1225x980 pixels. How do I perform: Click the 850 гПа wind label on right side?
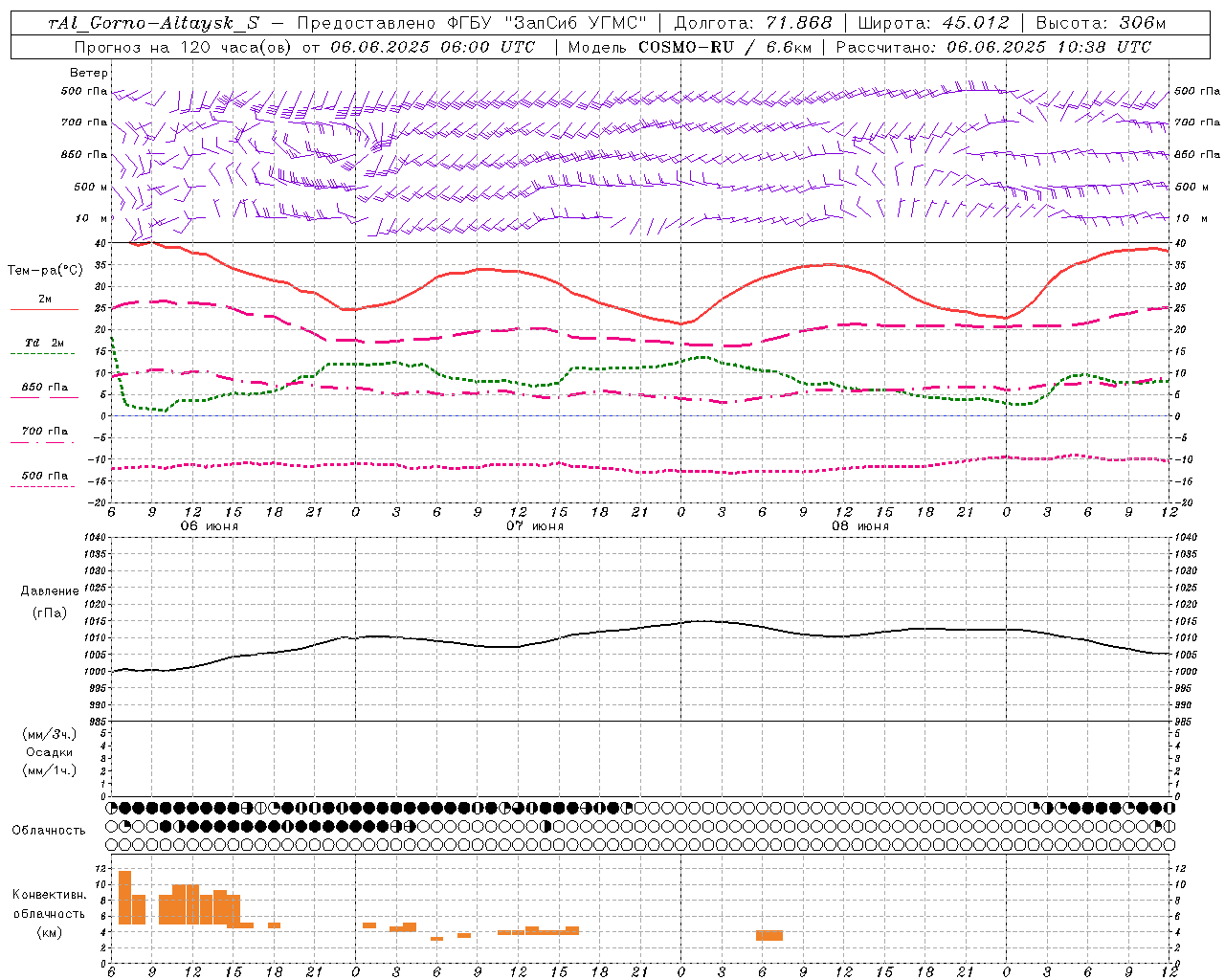[x=1197, y=154]
